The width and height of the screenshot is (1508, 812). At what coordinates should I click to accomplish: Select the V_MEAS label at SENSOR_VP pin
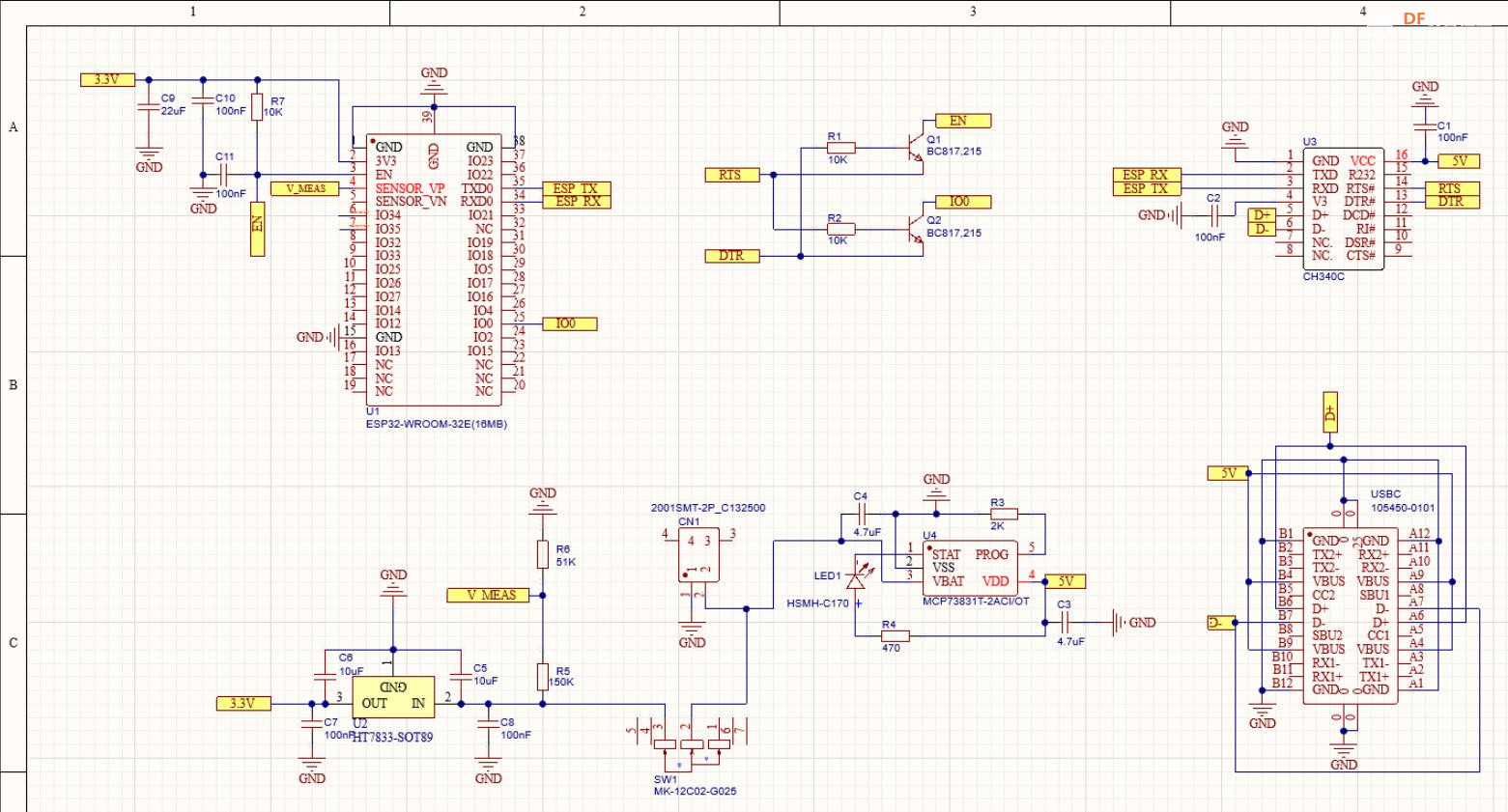pyautogui.click(x=305, y=188)
